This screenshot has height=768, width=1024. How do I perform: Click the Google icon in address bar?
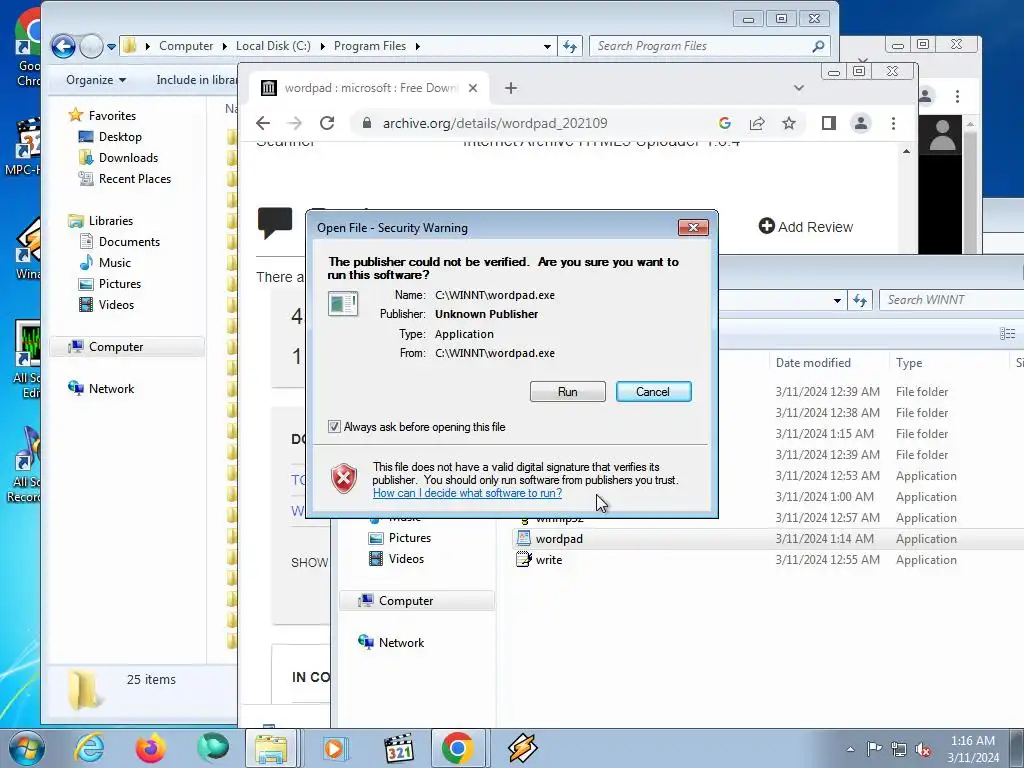(724, 123)
